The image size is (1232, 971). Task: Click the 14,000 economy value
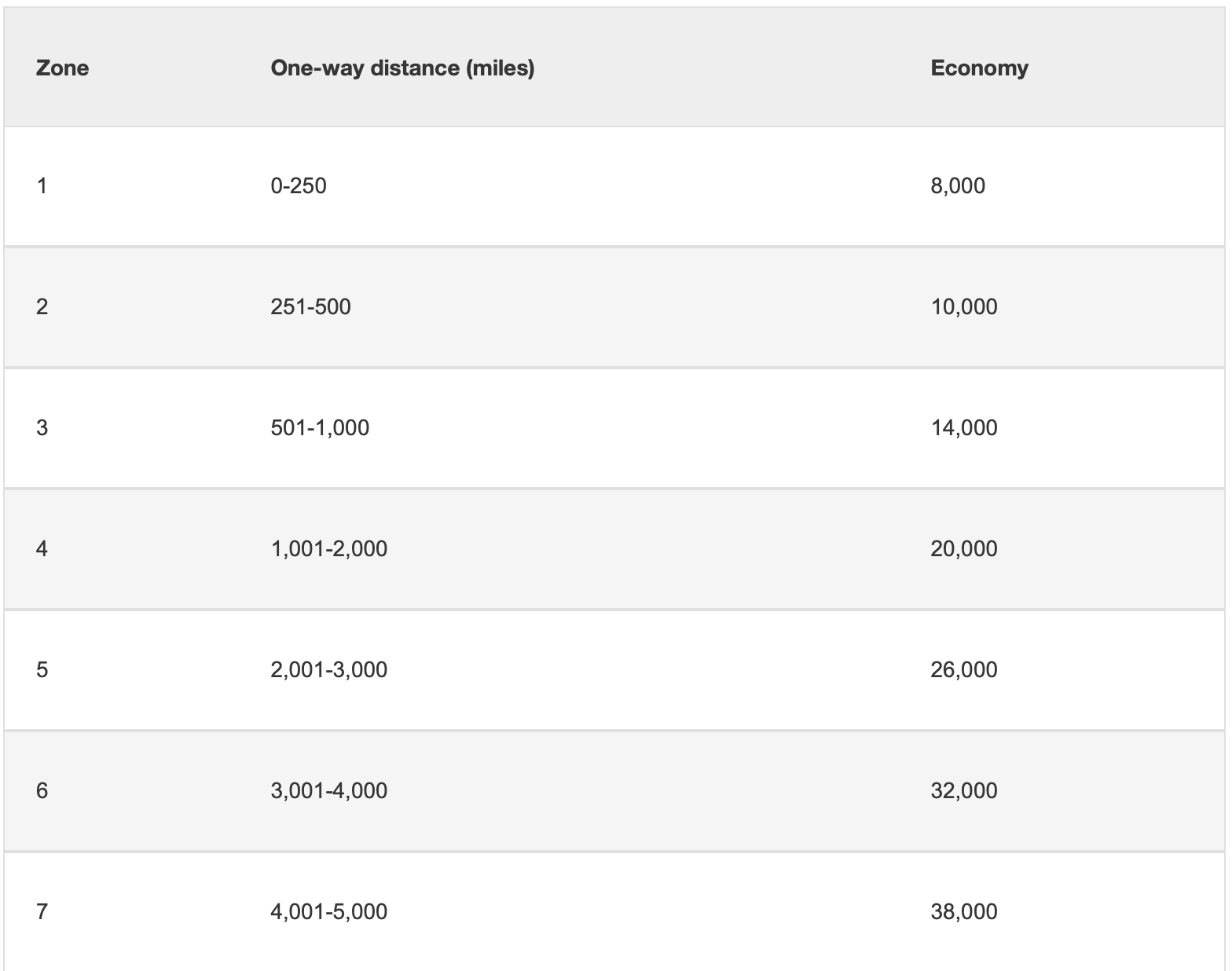964,428
